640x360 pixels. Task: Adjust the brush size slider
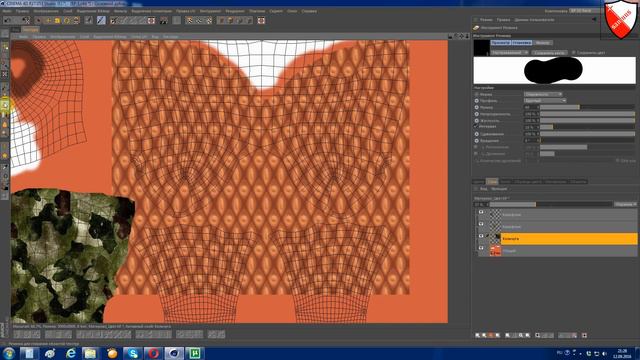588,107
